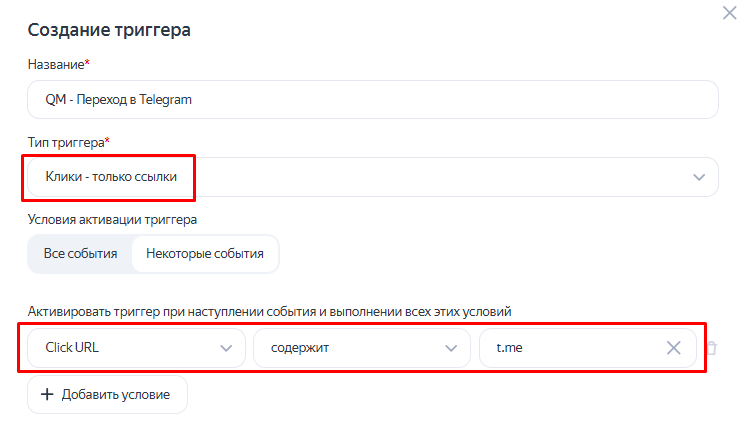
Task: Click the Условия активации триггера label
Action: 112,219
